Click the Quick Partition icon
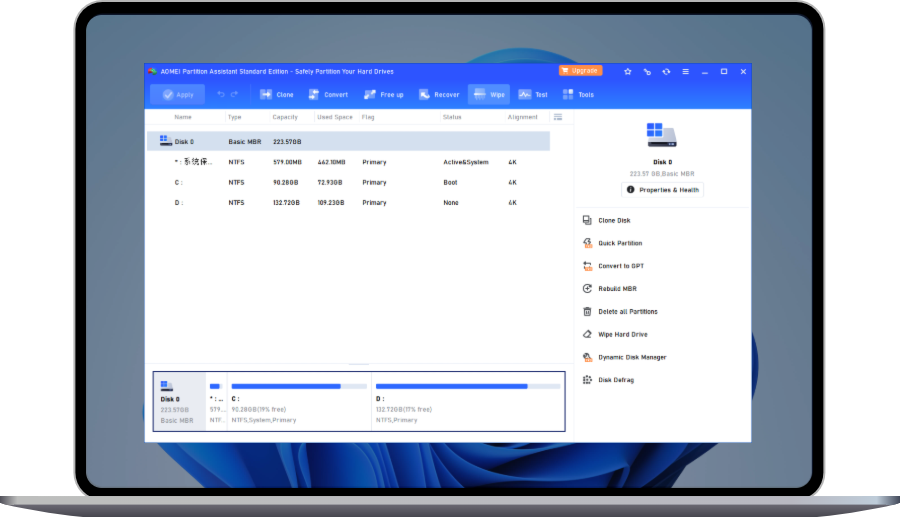This screenshot has height=517, width=900. tap(587, 243)
